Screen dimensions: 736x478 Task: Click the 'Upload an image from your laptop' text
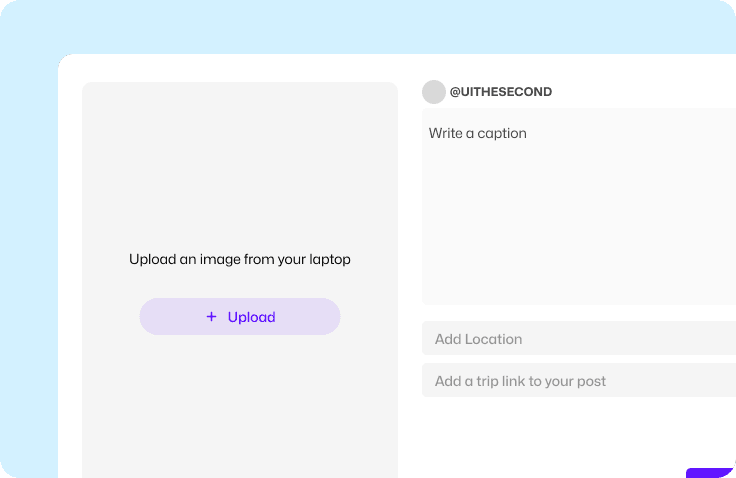click(x=240, y=259)
